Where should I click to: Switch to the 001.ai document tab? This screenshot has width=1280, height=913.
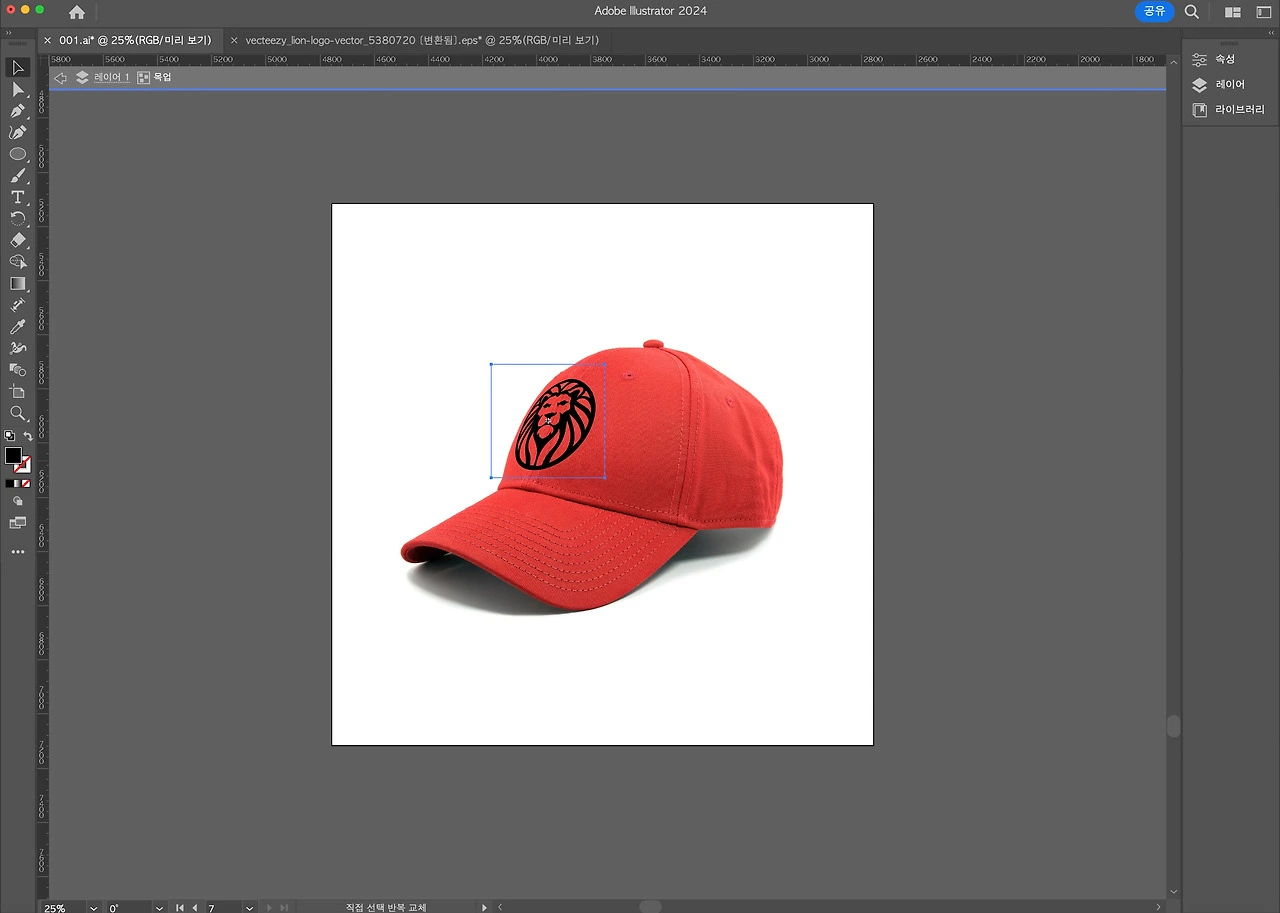pyautogui.click(x=135, y=40)
